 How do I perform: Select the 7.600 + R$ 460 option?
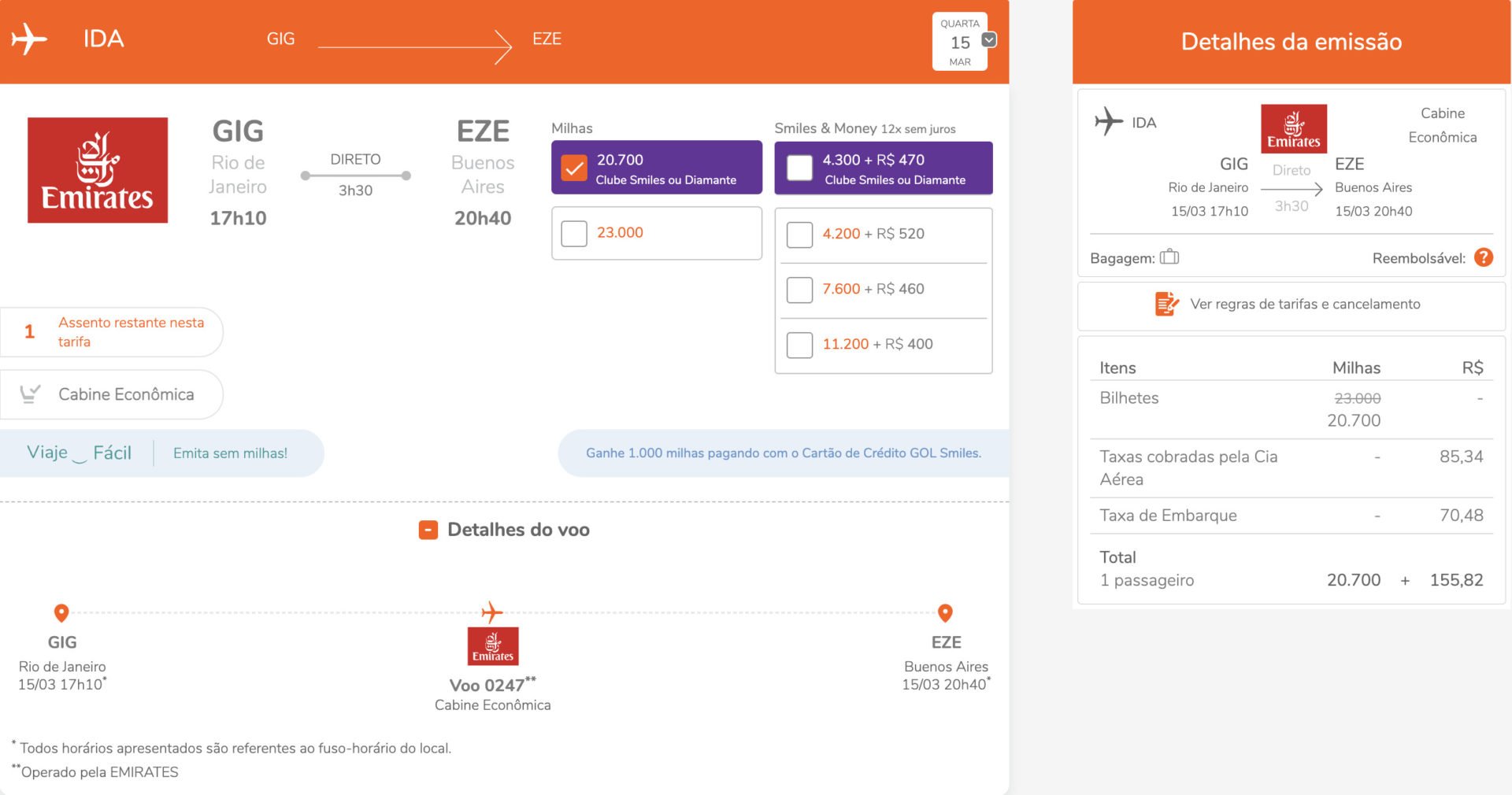point(799,290)
